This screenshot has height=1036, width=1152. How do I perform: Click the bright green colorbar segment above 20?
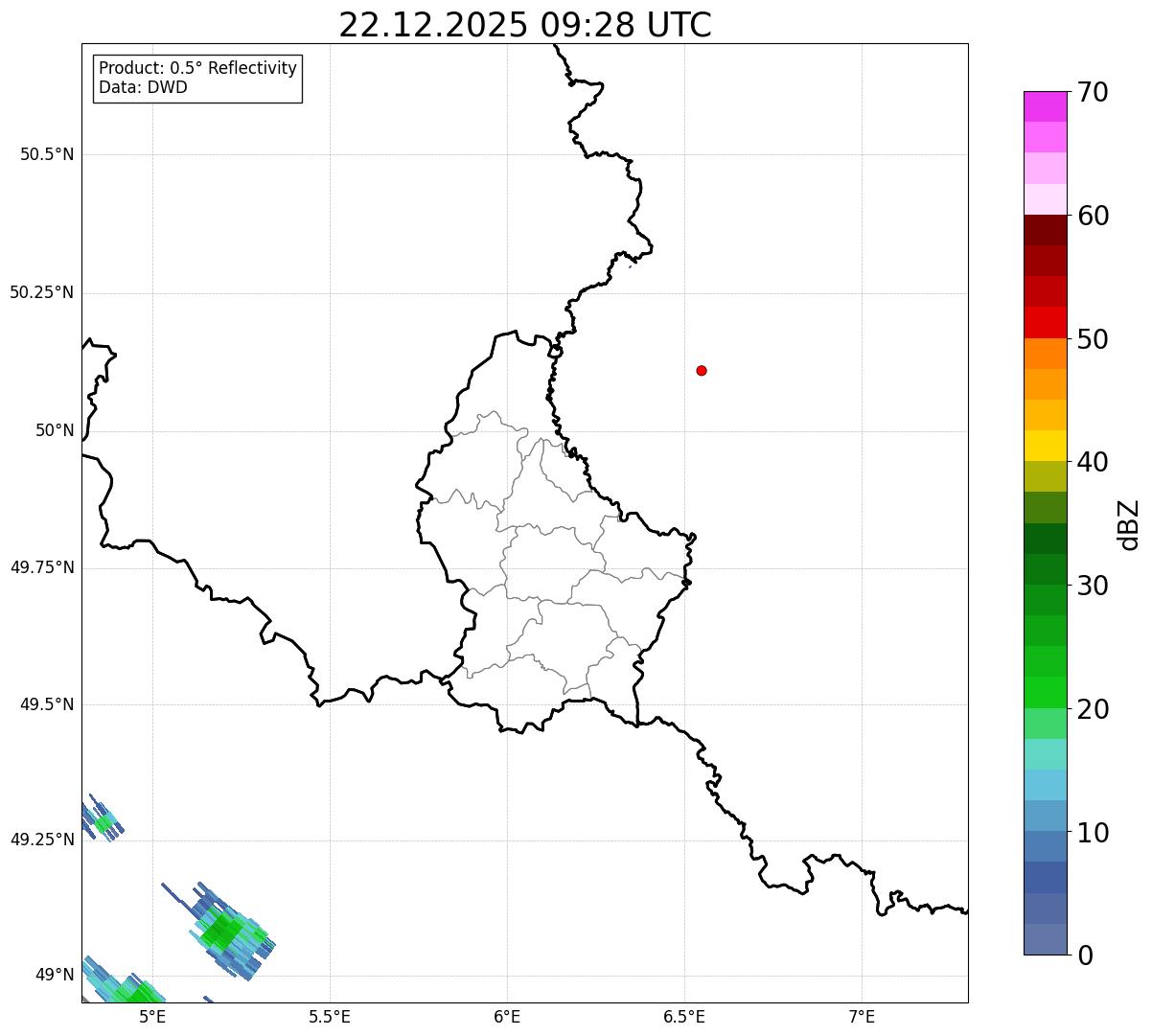pyautogui.click(x=1045, y=693)
